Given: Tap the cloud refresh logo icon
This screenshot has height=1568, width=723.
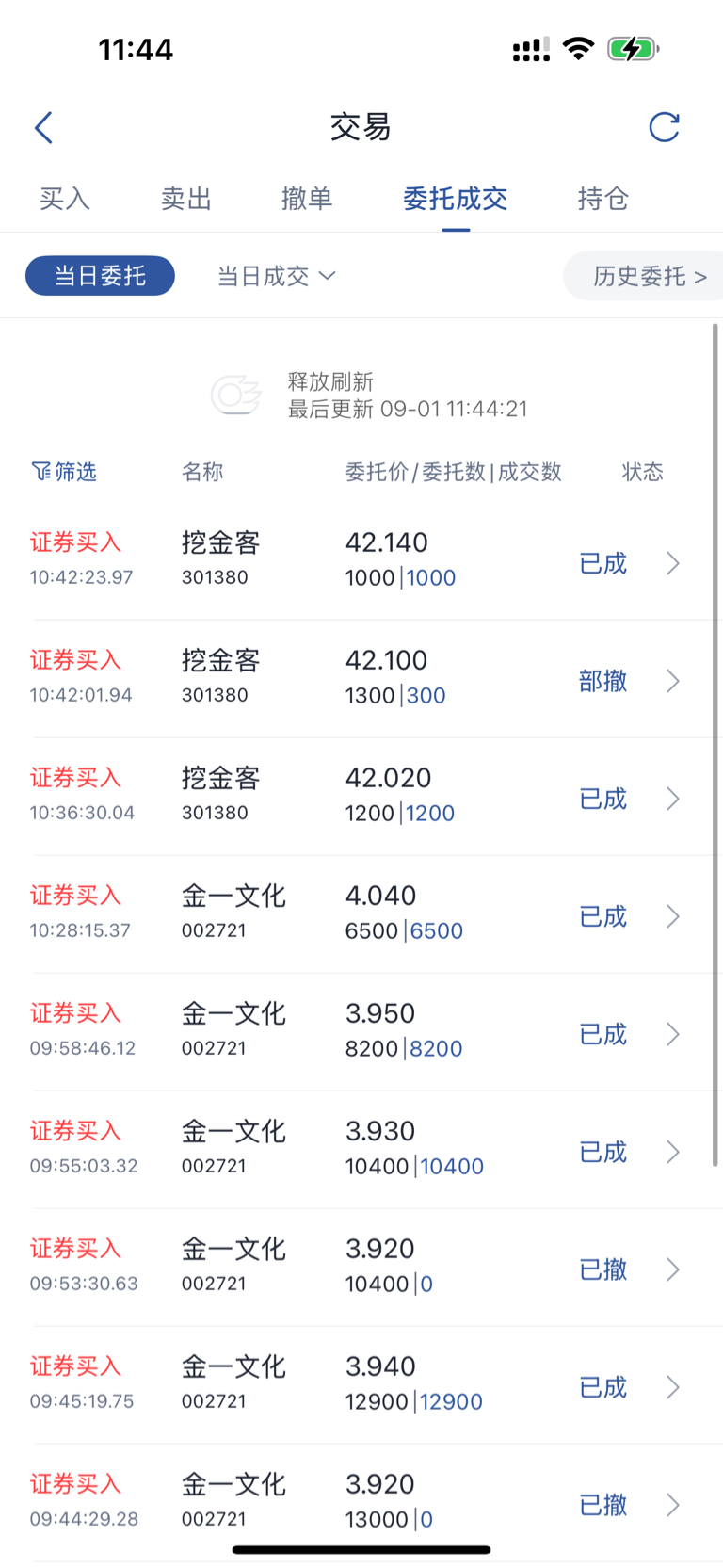Looking at the screenshot, I should click(235, 395).
